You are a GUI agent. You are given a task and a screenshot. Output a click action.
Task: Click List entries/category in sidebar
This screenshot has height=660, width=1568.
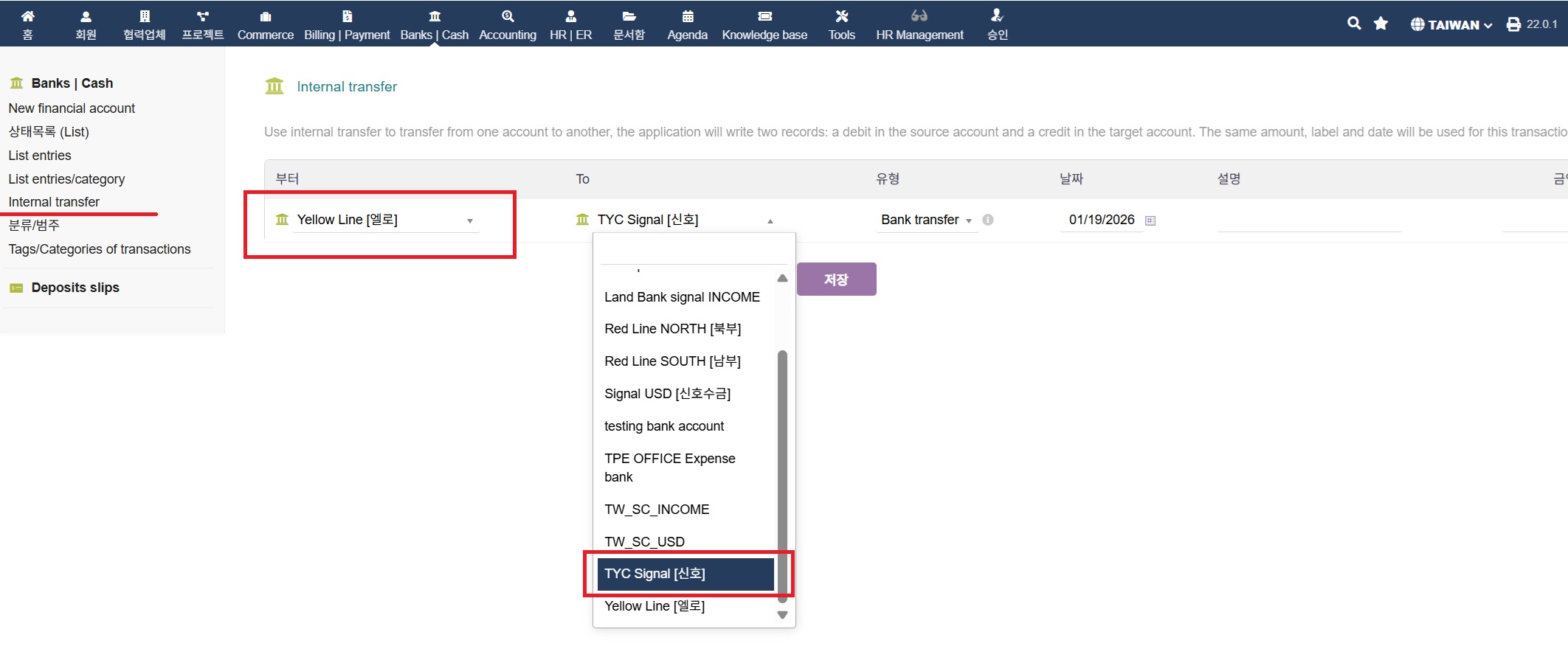point(66,179)
